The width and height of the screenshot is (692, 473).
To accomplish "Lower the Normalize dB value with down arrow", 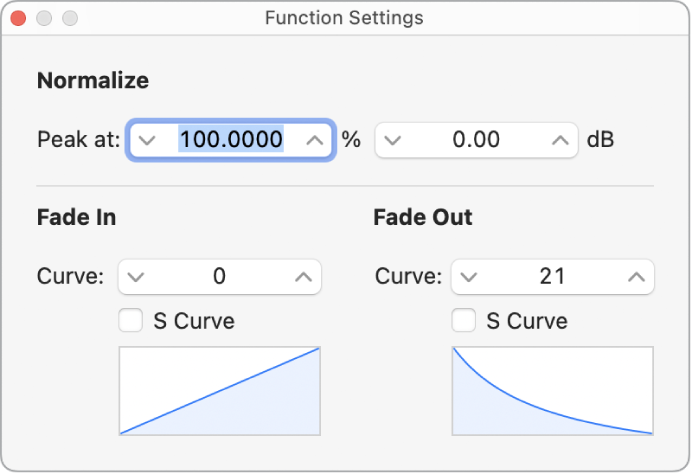I will [393, 140].
